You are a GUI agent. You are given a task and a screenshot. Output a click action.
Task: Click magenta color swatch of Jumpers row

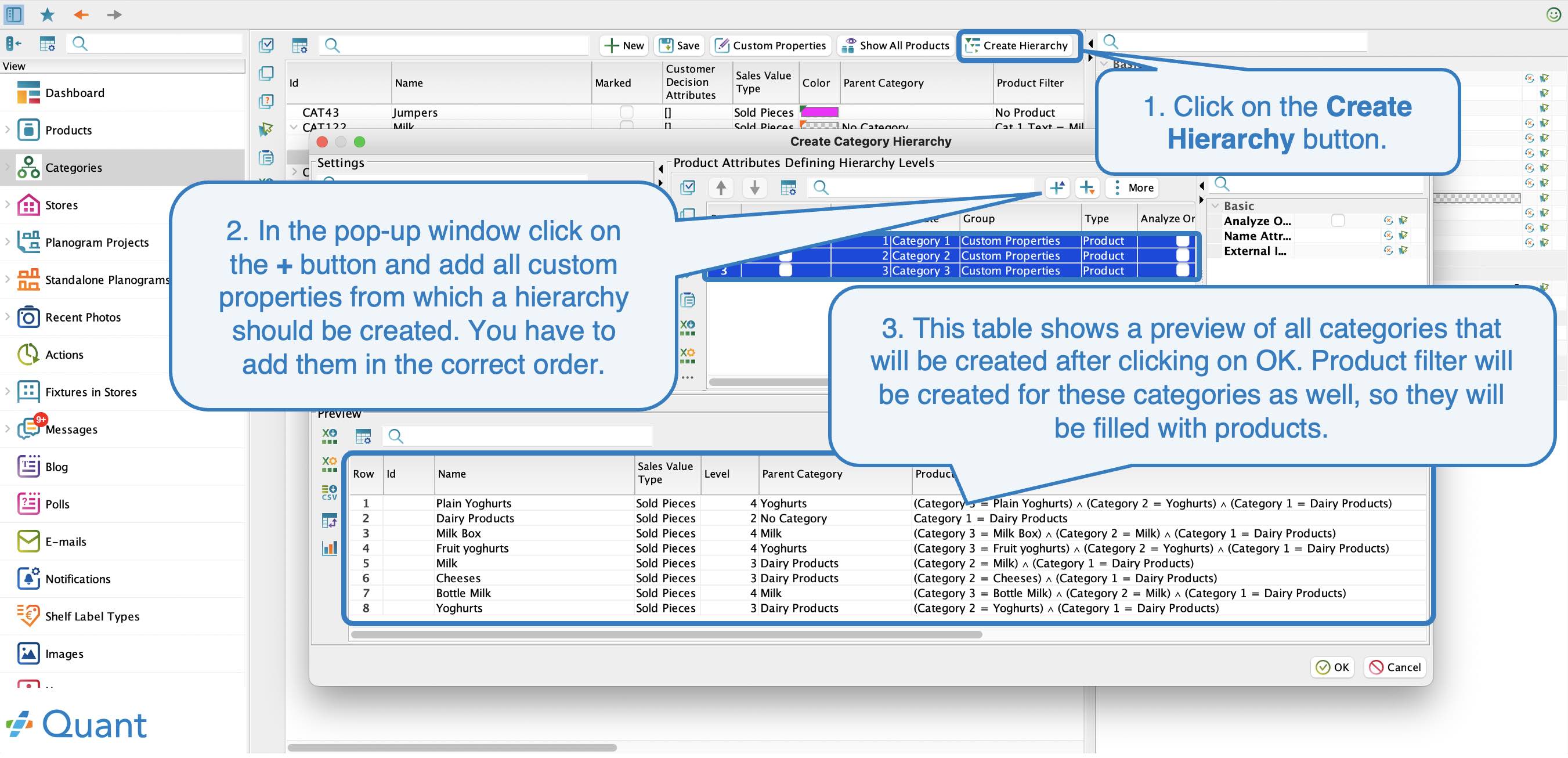[x=821, y=113]
